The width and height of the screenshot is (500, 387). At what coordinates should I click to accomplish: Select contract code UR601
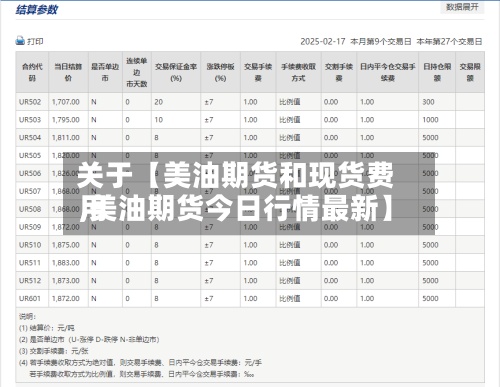tap(30, 299)
